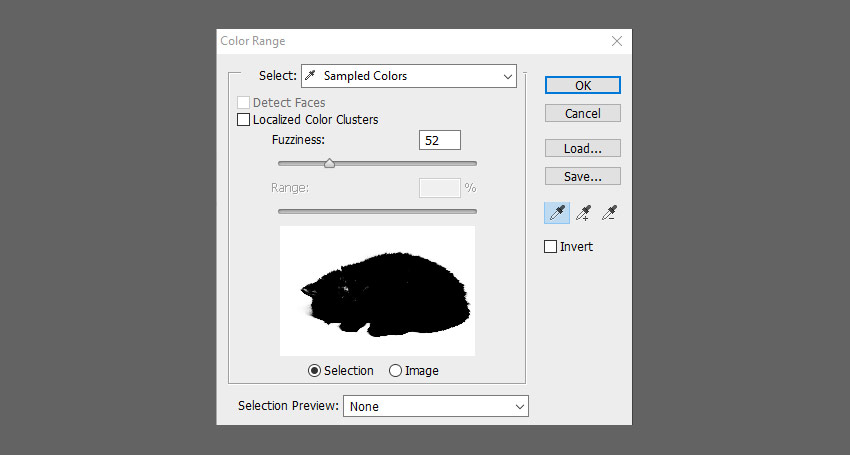
Task: Click the Fuzziness value field
Action: (x=440, y=140)
